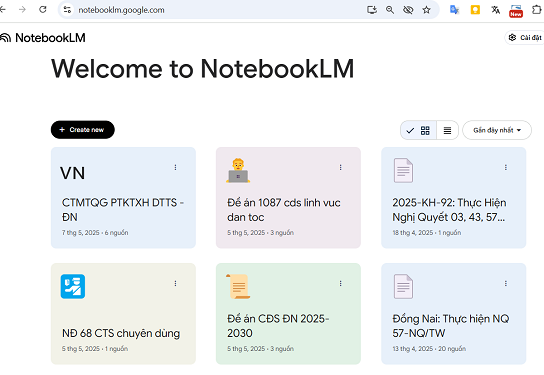The image size is (544, 375).
Task: Reload the page with refresh icon
Action: pos(43,10)
